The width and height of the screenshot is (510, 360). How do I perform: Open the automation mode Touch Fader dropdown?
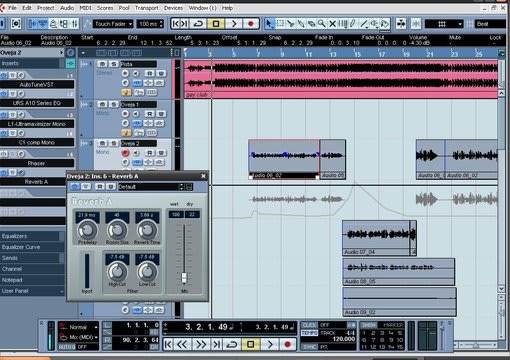pyautogui.click(x=113, y=24)
